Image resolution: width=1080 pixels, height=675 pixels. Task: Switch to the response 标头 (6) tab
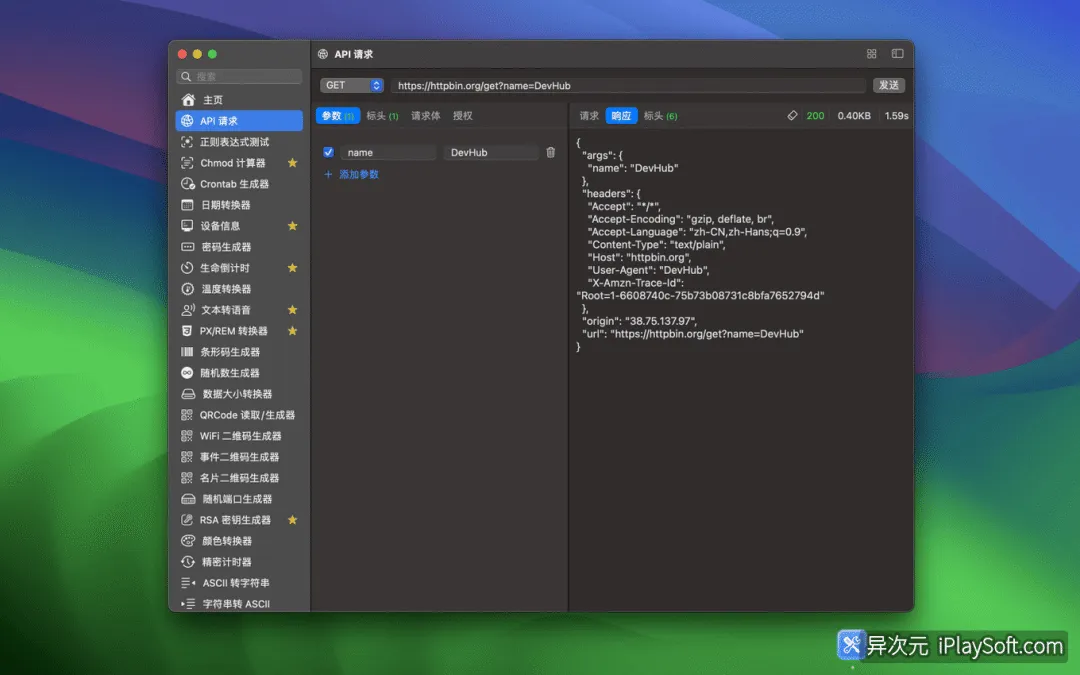pos(661,116)
